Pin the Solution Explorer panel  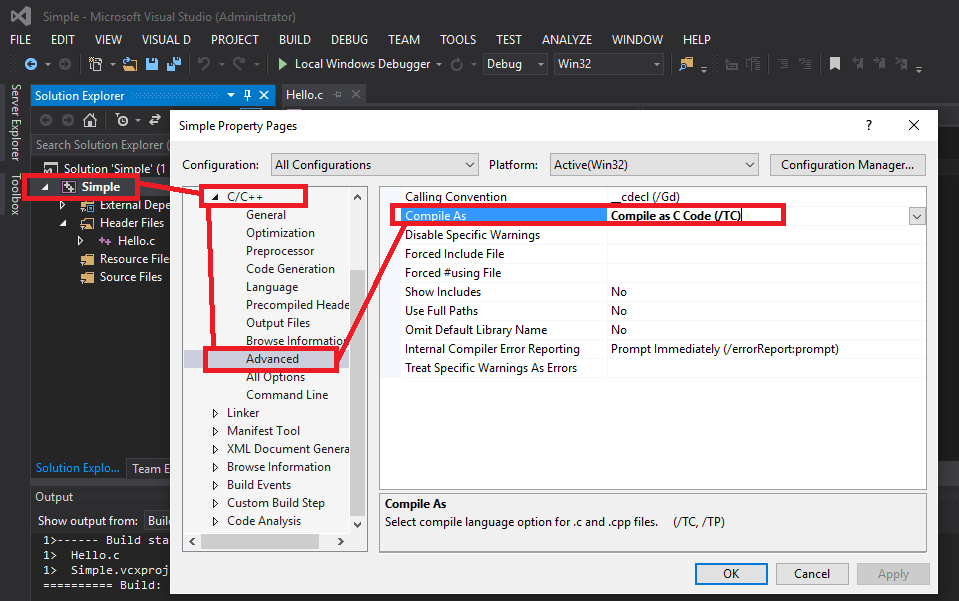tap(247, 95)
